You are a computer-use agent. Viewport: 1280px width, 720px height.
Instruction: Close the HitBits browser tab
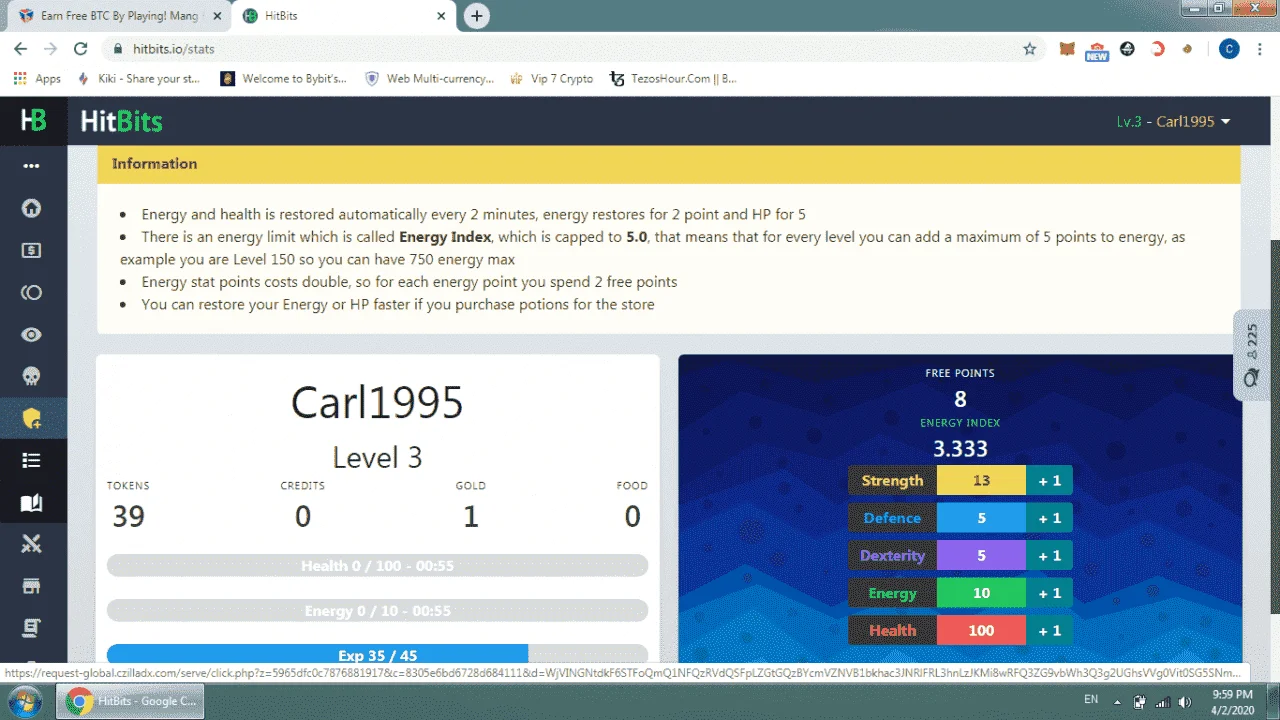(441, 16)
